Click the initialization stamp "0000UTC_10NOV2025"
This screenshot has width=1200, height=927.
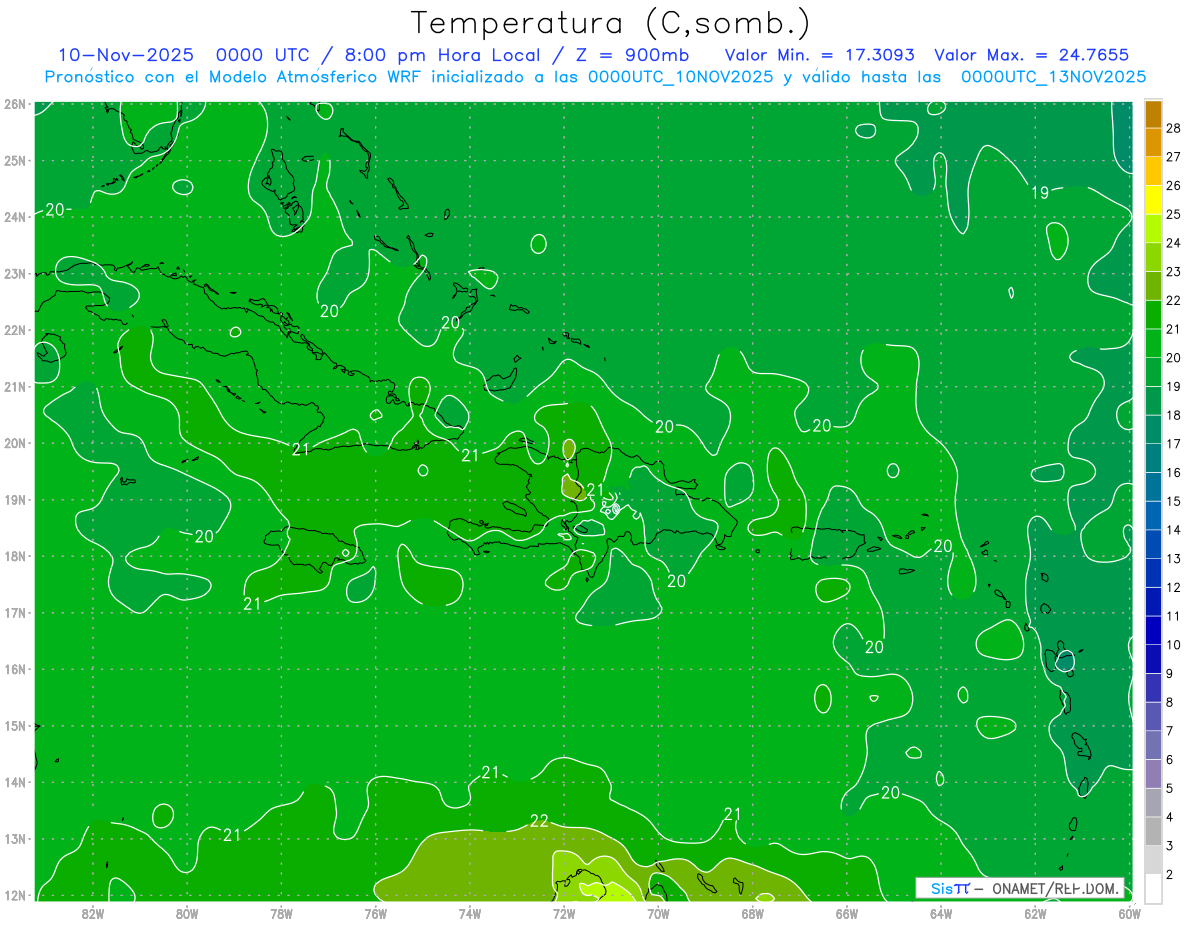coord(680,77)
